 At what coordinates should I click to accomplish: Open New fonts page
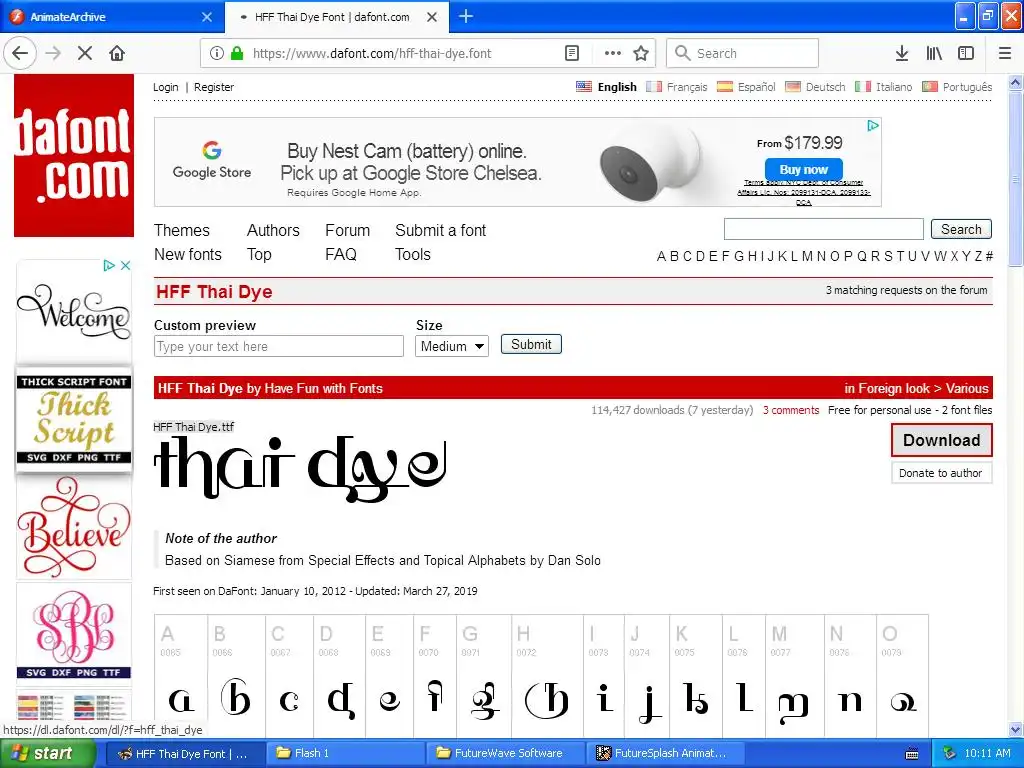click(187, 255)
